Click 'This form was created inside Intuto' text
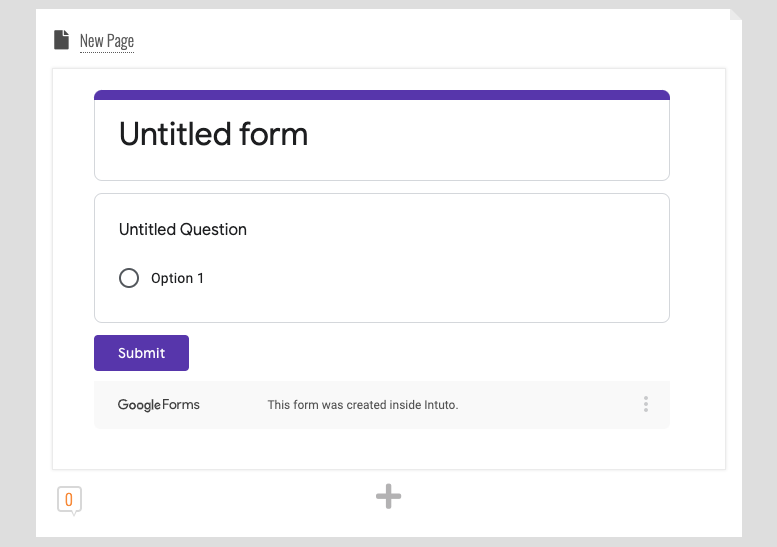777x547 pixels. coord(362,405)
